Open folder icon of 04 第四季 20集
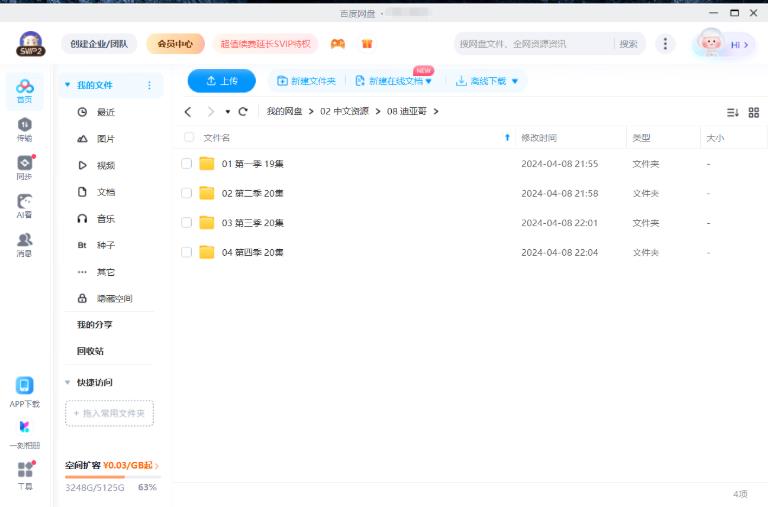 coord(207,252)
